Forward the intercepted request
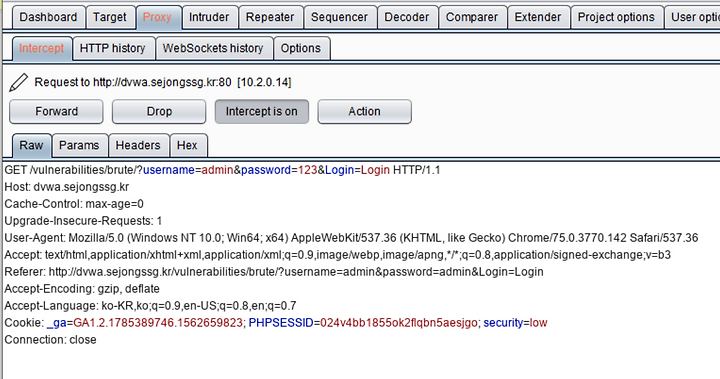Screen dimensions: 720x379 point(56,112)
